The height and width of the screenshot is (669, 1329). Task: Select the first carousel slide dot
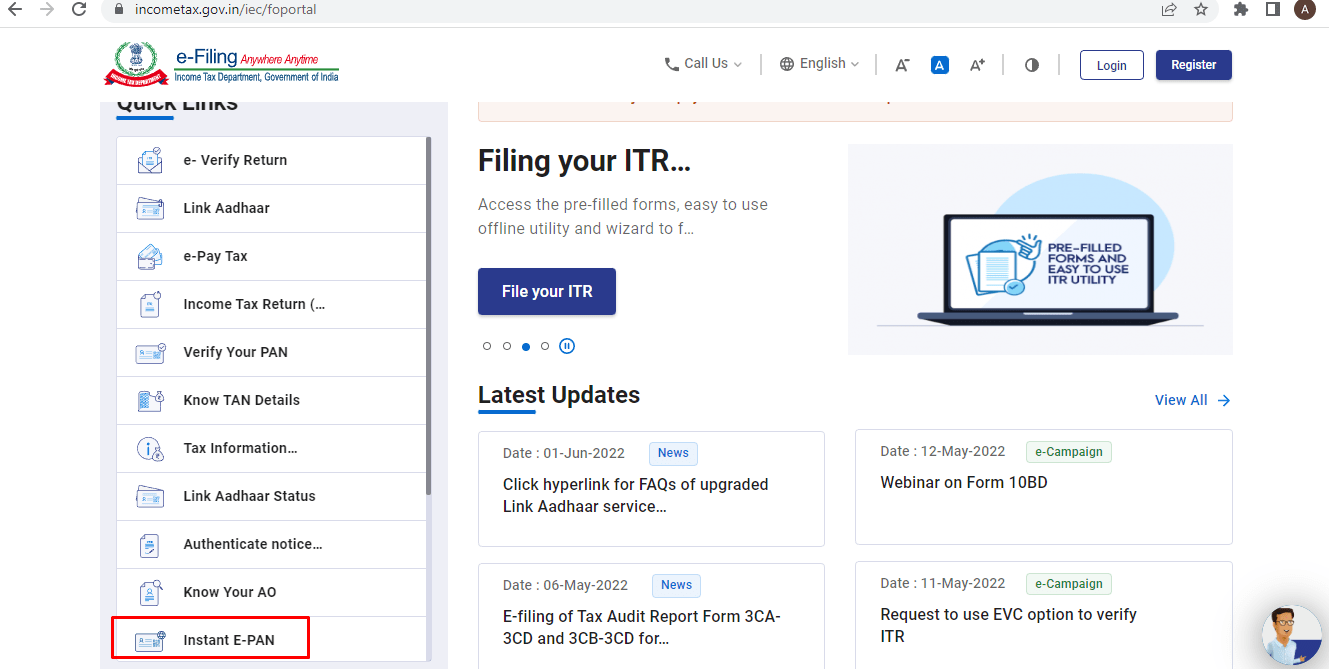(487, 346)
